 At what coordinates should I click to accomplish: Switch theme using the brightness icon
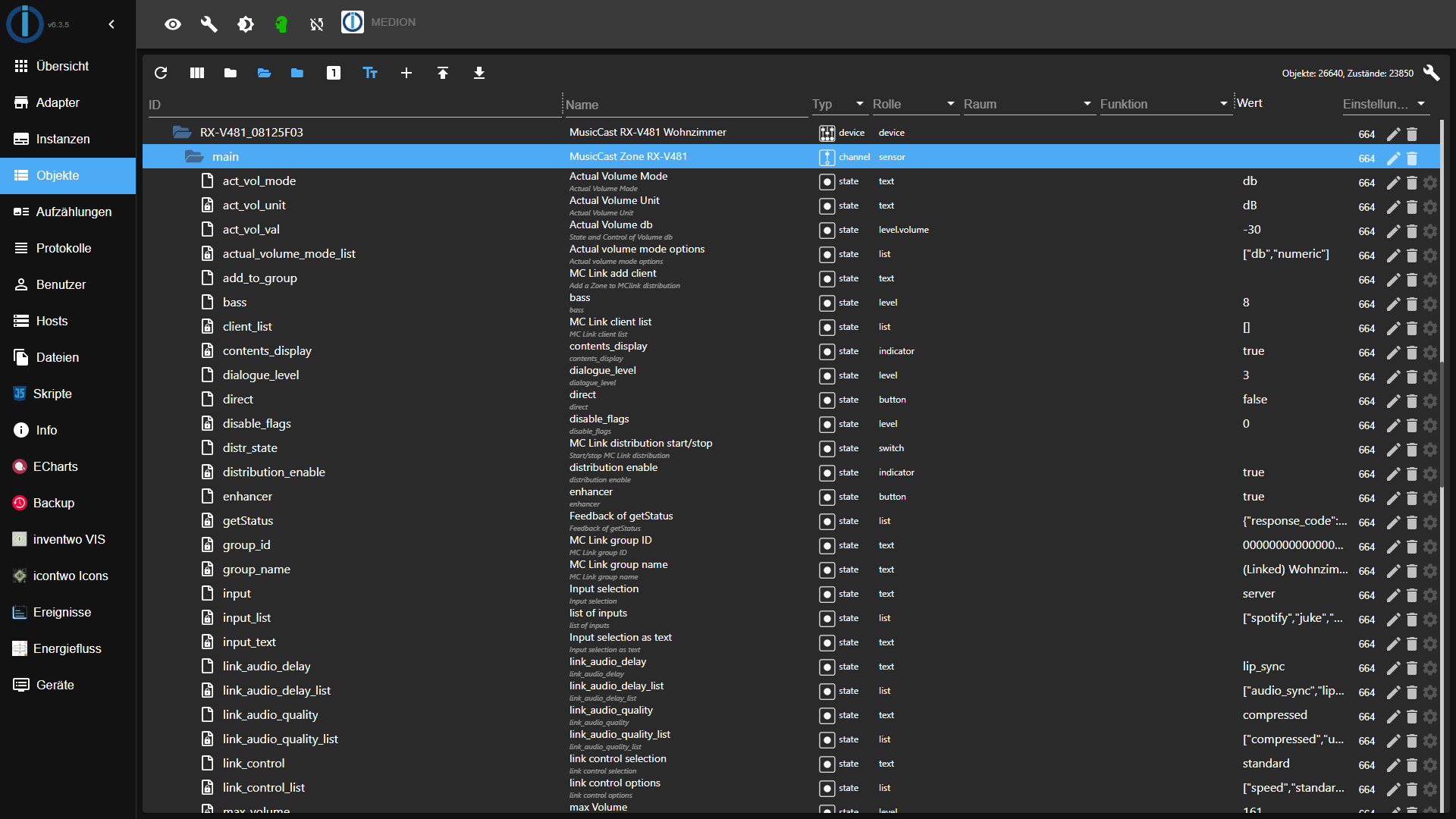(246, 24)
